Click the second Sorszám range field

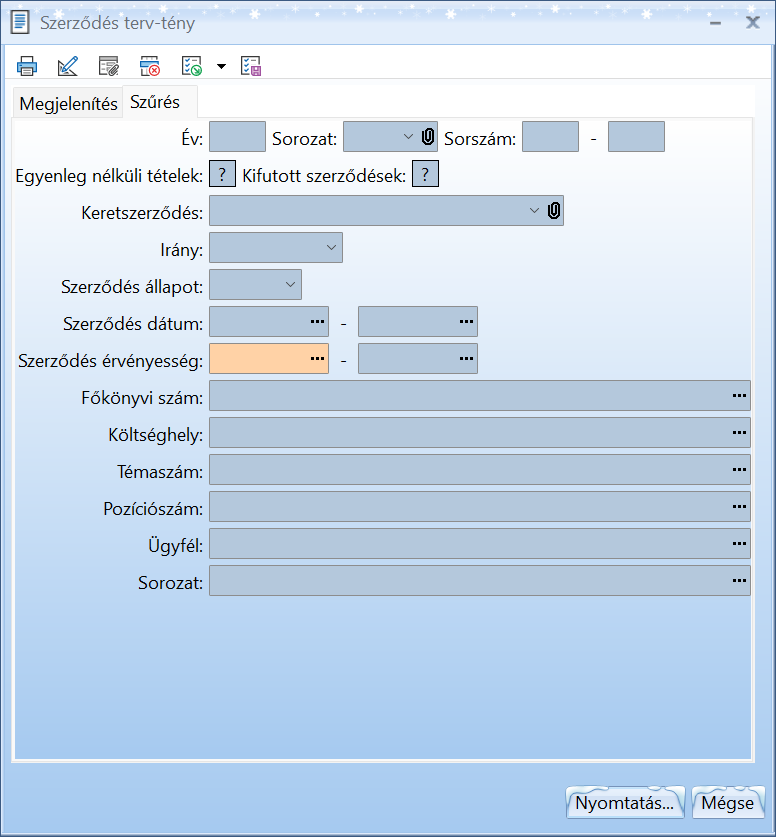(636, 137)
